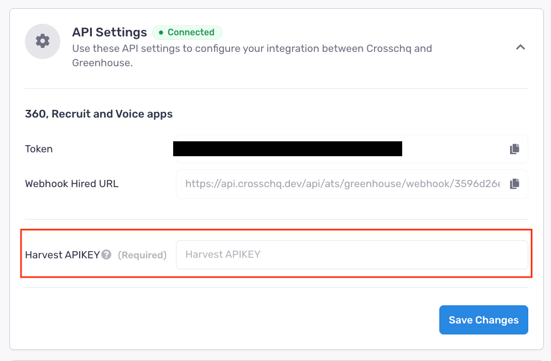This screenshot has width=551, height=361.
Task: Click the '360, Recruit and Voice apps' heading
Action: (99, 114)
